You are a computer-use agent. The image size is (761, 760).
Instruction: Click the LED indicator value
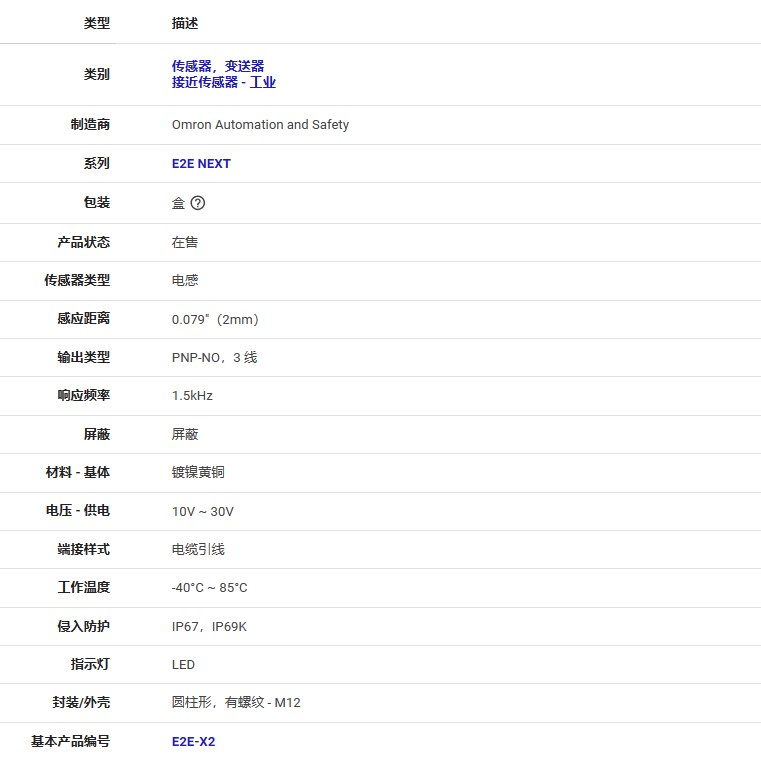[x=183, y=665]
